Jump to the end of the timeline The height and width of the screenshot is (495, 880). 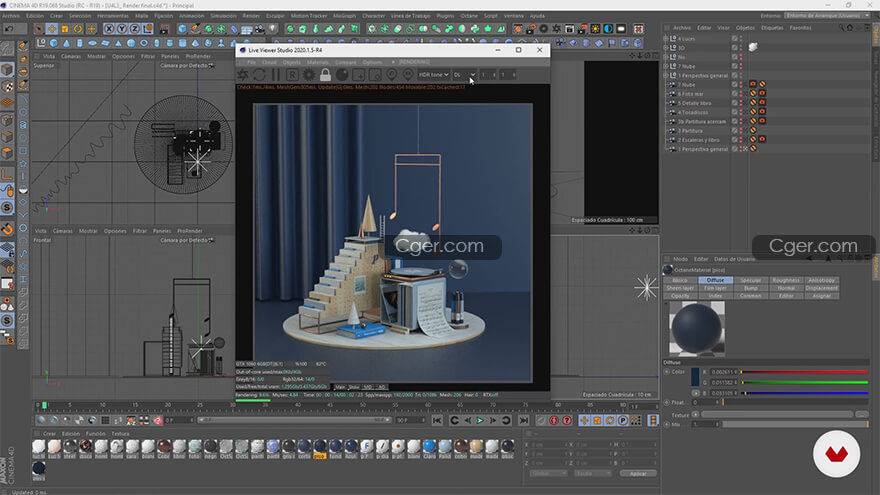pos(524,420)
